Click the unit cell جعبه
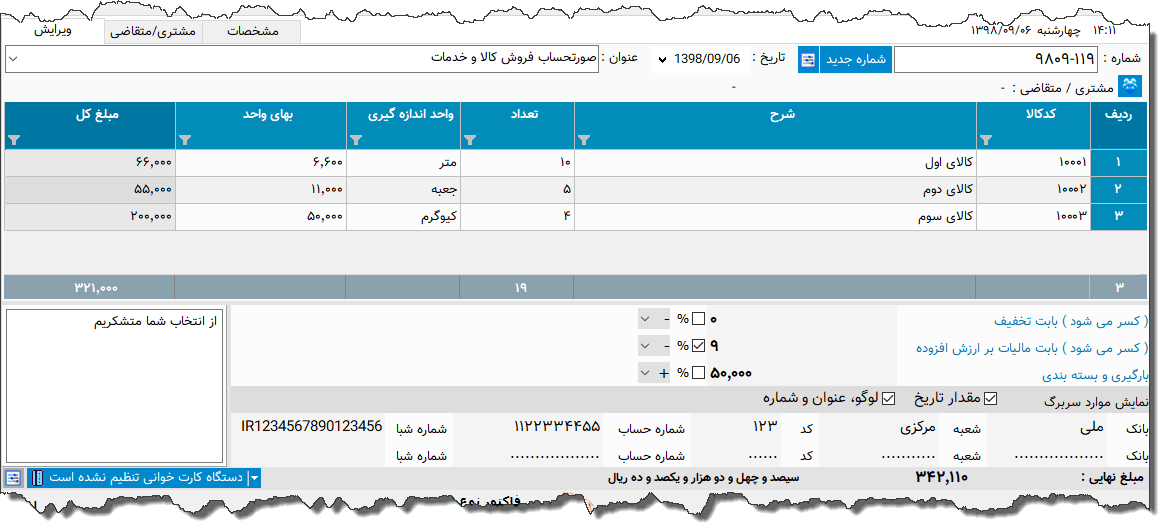The width and height of the screenshot is (1158, 523). pyautogui.click(x=403, y=190)
